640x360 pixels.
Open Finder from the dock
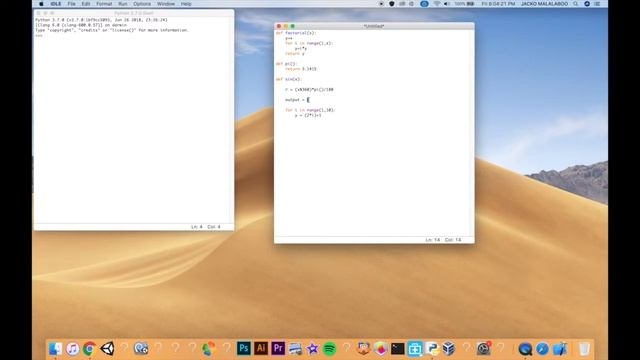click(x=56, y=349)
